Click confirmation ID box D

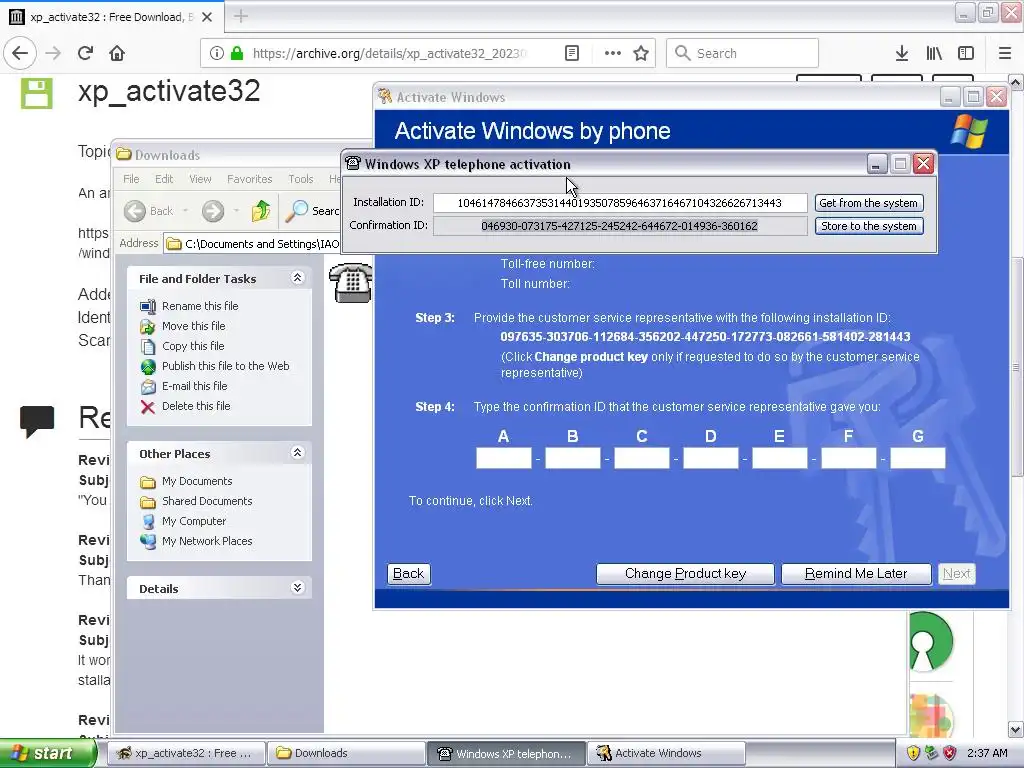711,458
